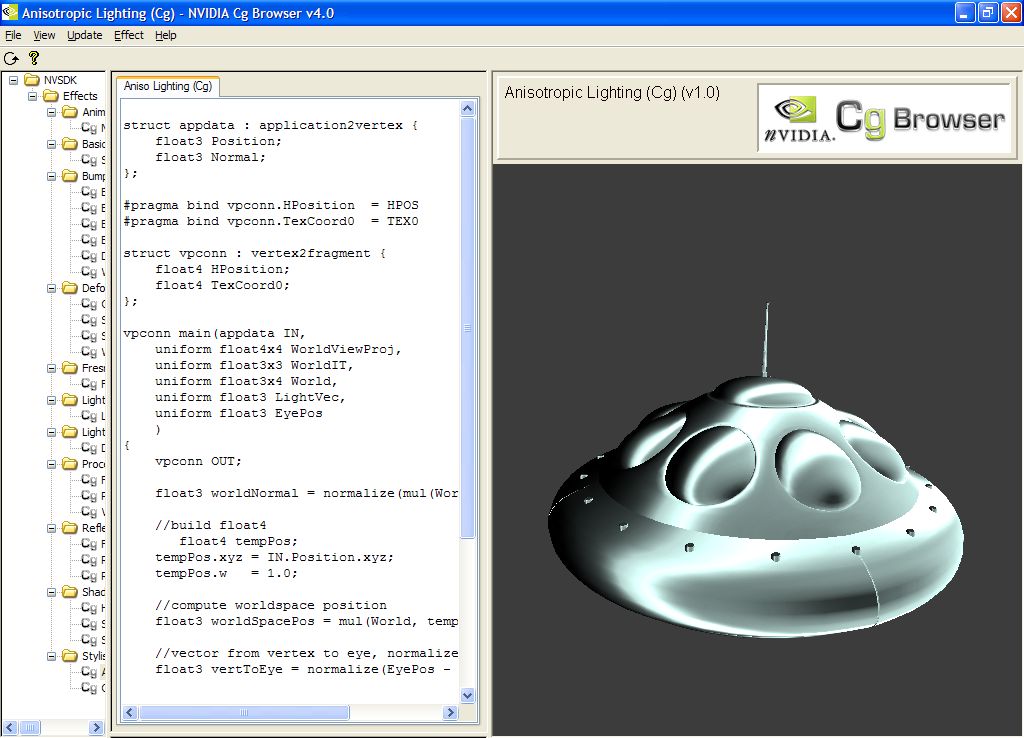Click the 'tempPos.w = 1.0;' code line
This screenshot has width=1024, height=738.
(226, 573)
